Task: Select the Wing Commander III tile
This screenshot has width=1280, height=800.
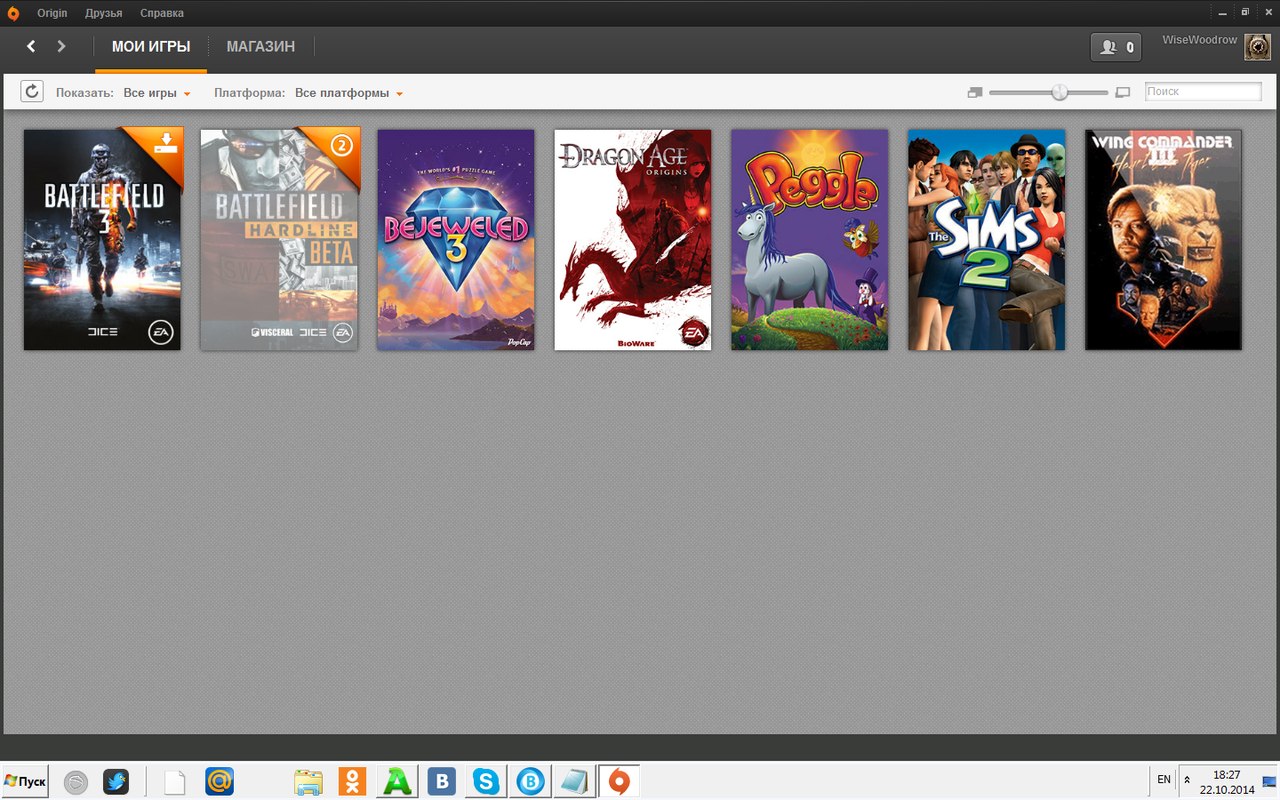Action: coord(1164,240)
